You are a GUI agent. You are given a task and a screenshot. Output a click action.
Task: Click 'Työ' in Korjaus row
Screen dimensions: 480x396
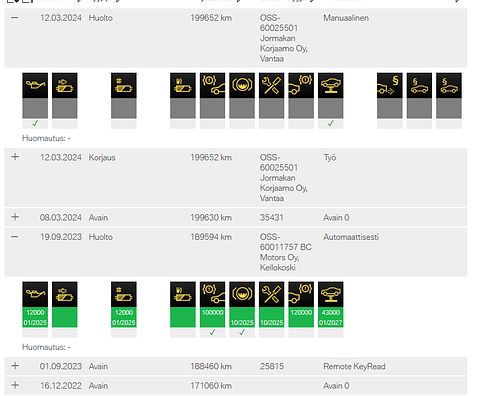tap(330, 158)
